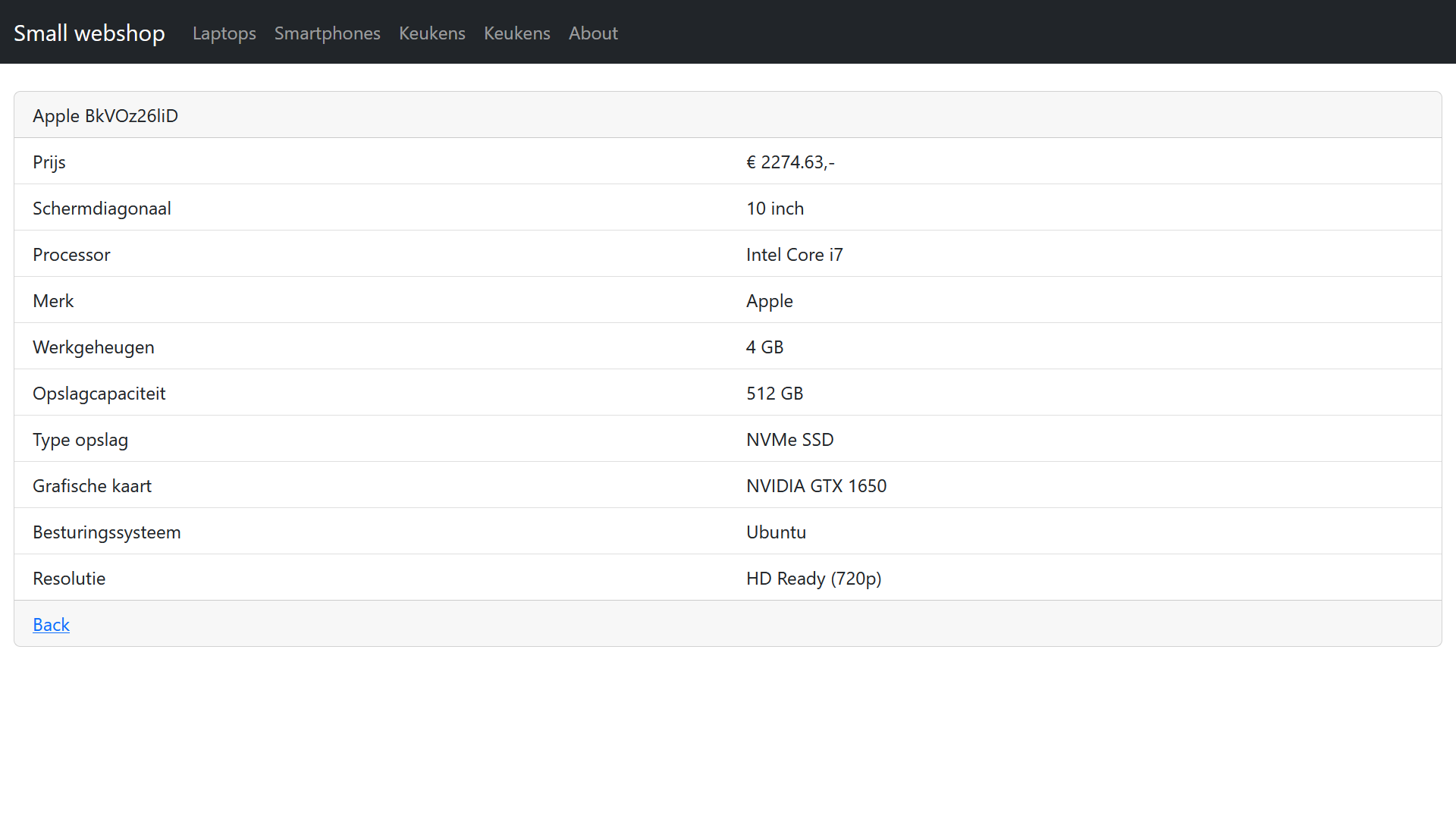Viewport: 1456px width, 819px height.
Task: Open the Laptops menu item
Action: coord(224,33)
